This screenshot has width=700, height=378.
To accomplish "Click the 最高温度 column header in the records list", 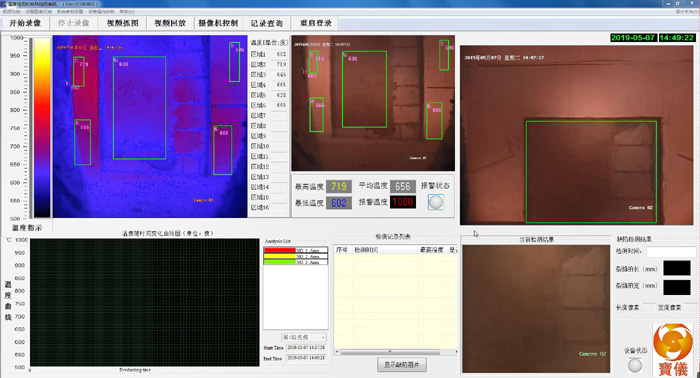I will pos(432,250).
